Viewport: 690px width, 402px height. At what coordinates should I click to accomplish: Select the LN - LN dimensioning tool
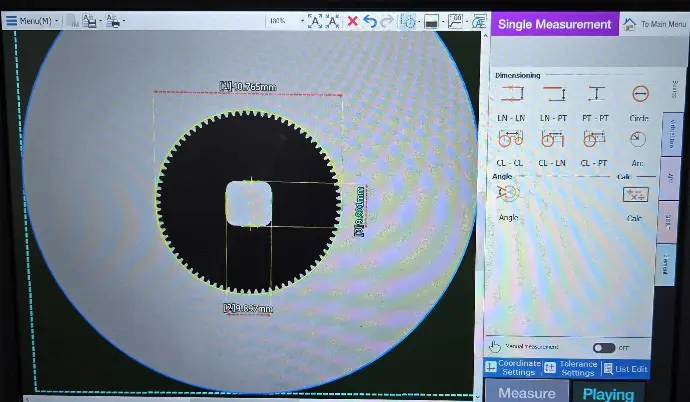coord(511,95)
